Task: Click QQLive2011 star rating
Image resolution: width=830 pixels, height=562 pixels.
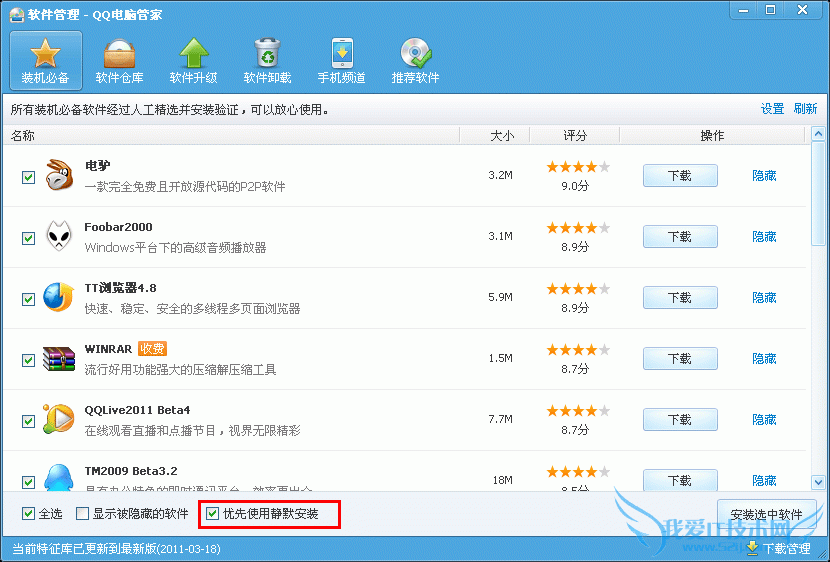Action: coord(578,410)
